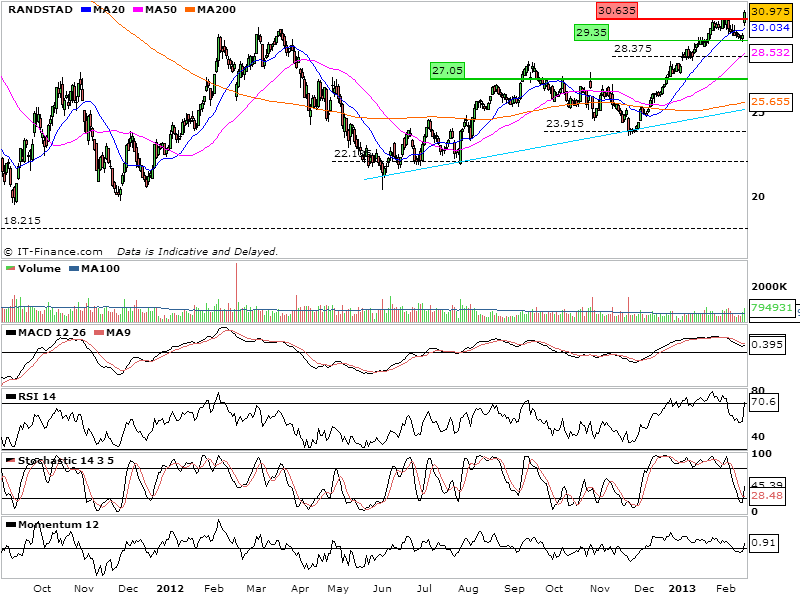Viewport: 800px width, 600px height.
Task: Select the magenta MA50 legend swatch
Action: 138,10
